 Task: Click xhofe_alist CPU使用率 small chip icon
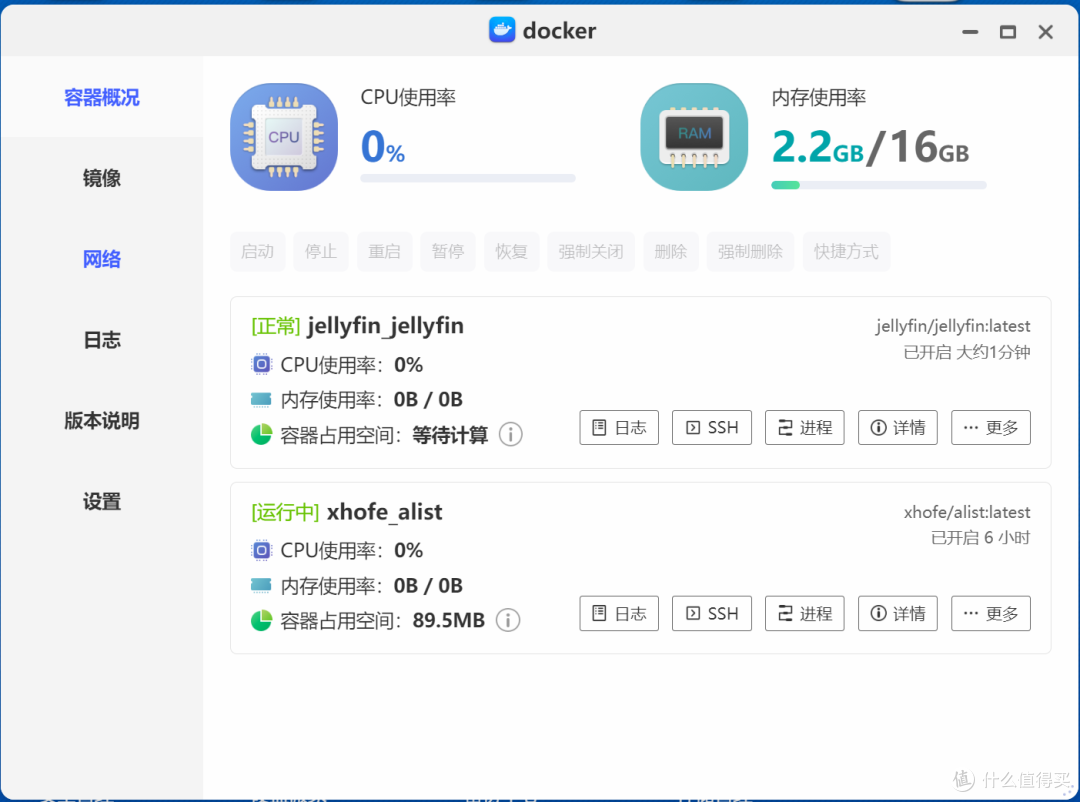coord(262,550)
